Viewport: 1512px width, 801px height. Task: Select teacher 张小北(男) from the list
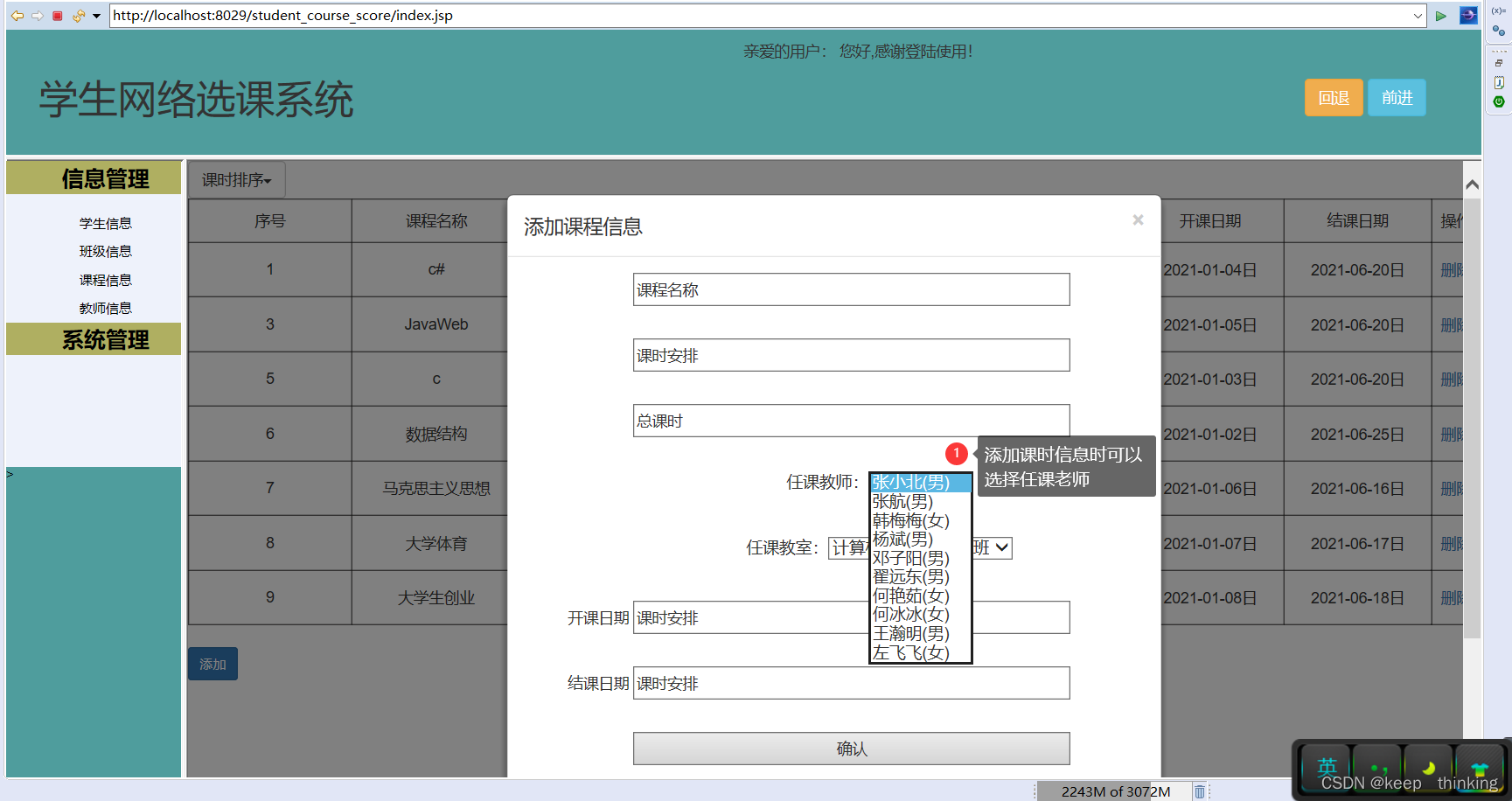click(x=920, y=483)
